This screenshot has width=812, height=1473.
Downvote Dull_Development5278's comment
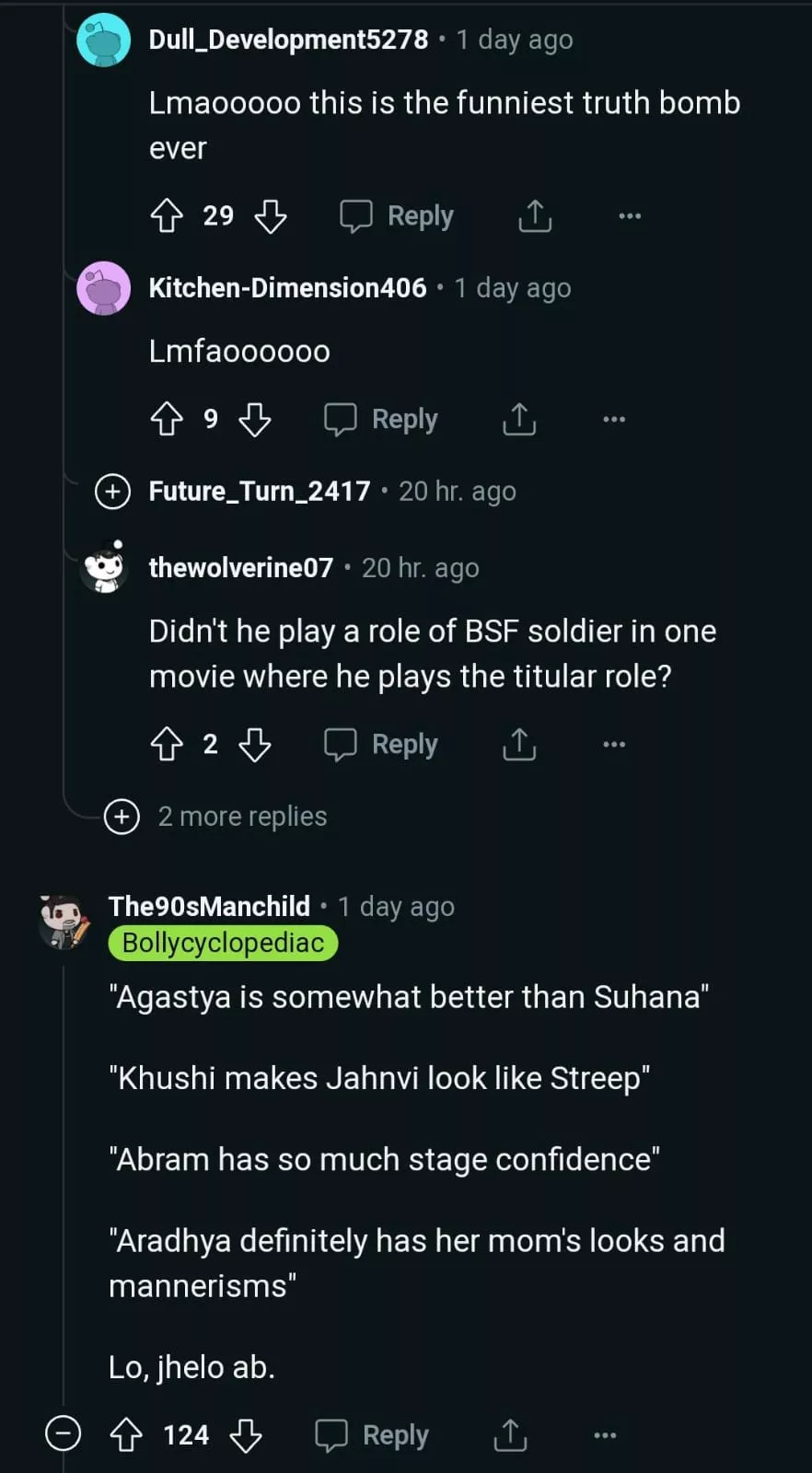(x=271, y=216)
